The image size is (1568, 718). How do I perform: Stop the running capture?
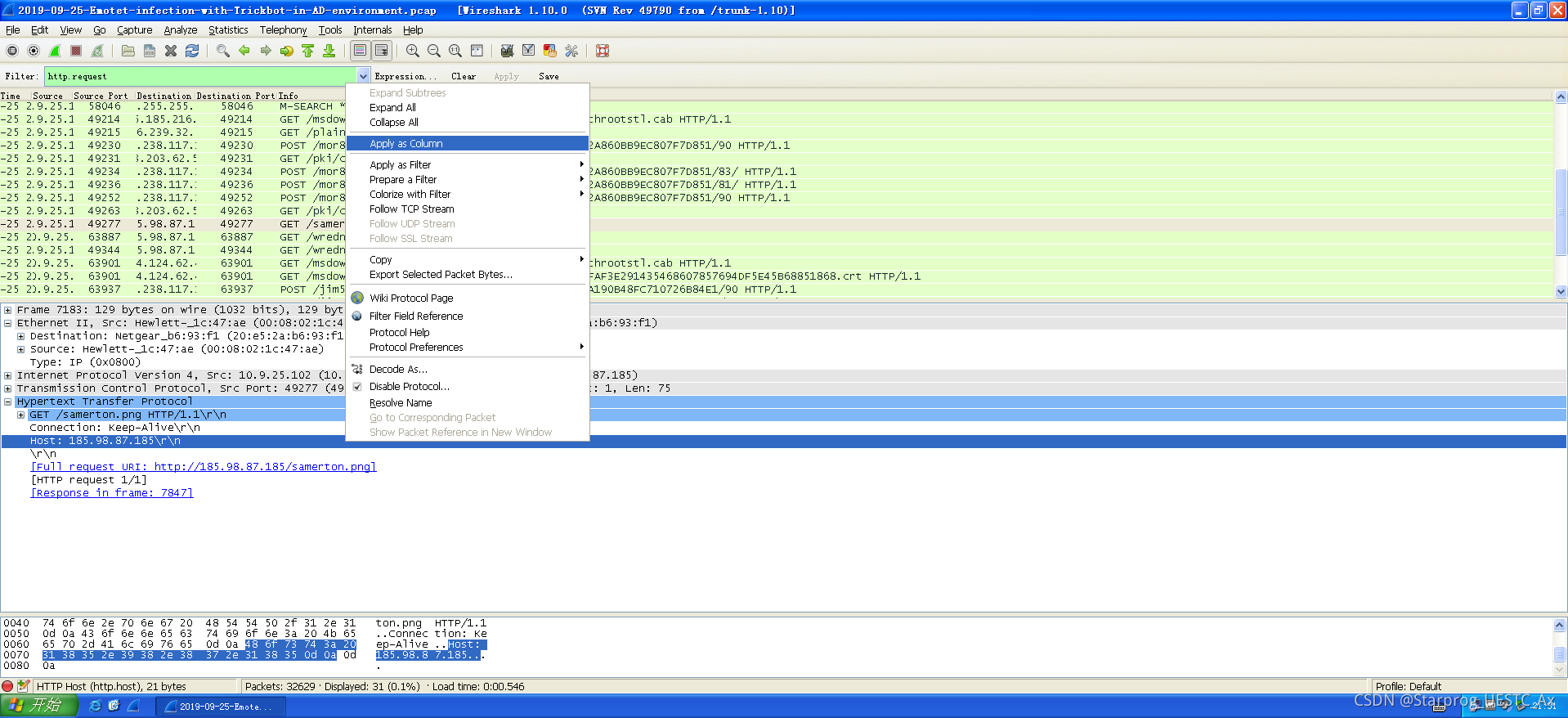[76, 51]
